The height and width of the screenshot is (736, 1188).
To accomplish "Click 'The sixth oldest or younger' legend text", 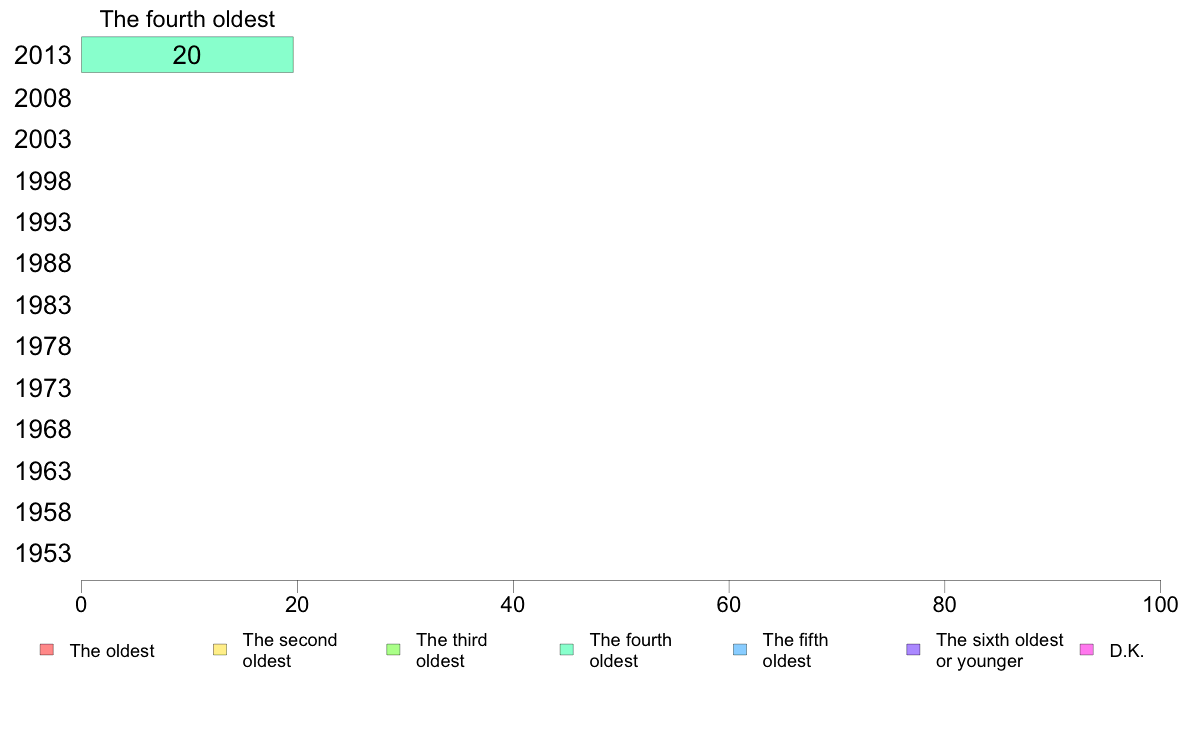I will pyautogui.click(x=999, y=650).
